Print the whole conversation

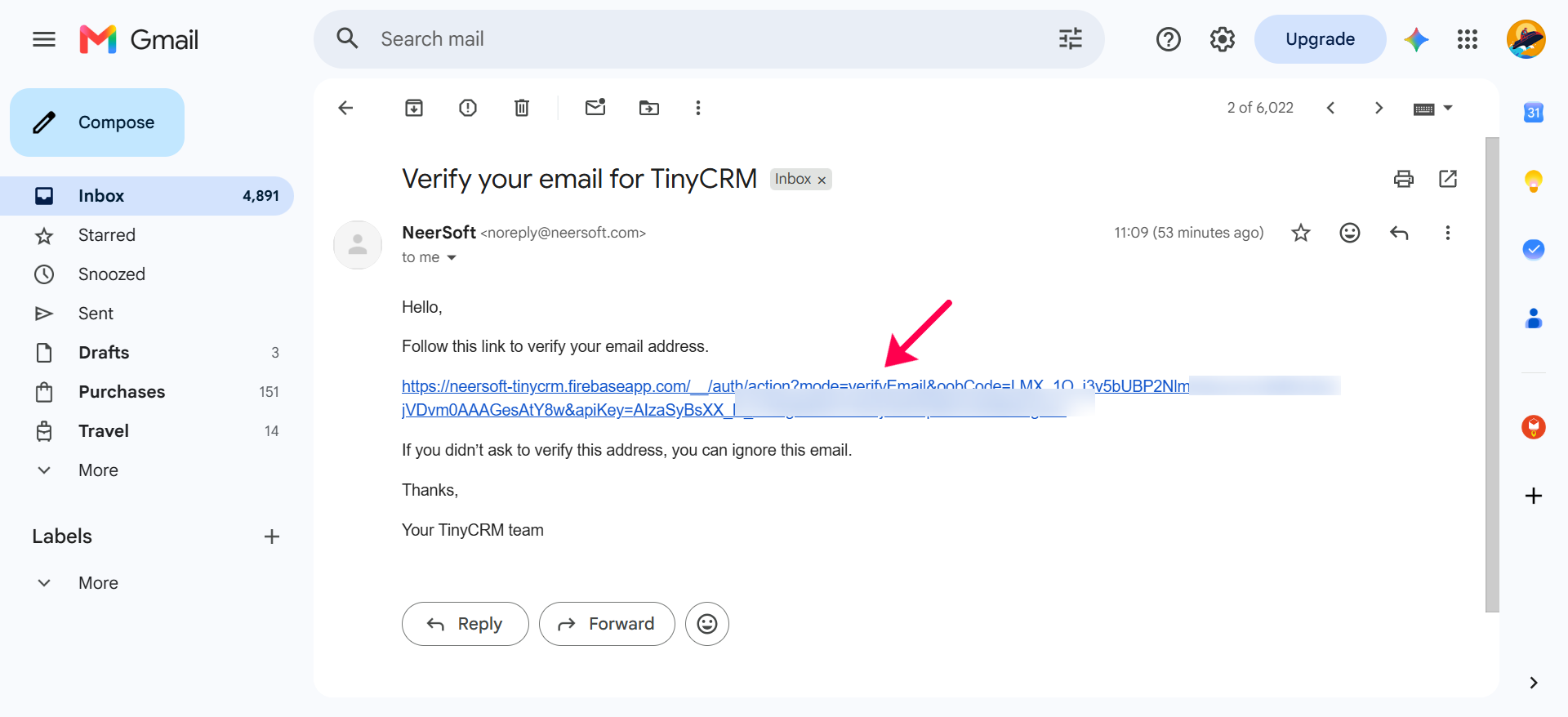pos(1403,179)
